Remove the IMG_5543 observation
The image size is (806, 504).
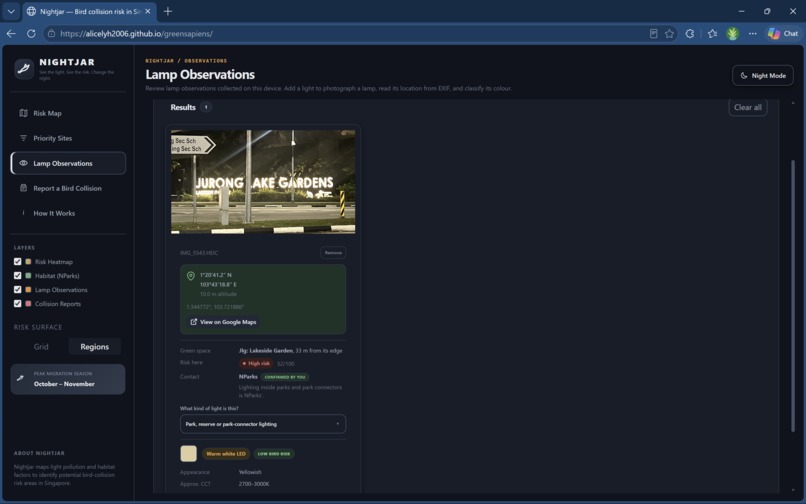coord(333,253)
